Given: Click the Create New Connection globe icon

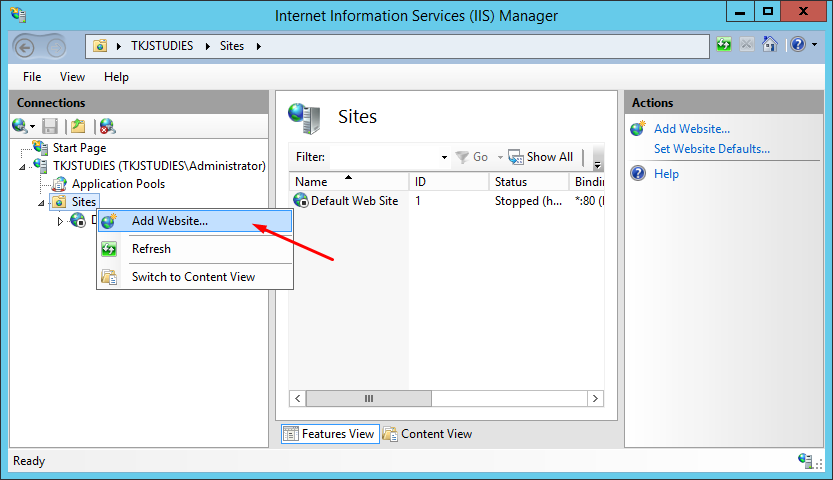Looking at the screenshot, I should coord(19,126).
